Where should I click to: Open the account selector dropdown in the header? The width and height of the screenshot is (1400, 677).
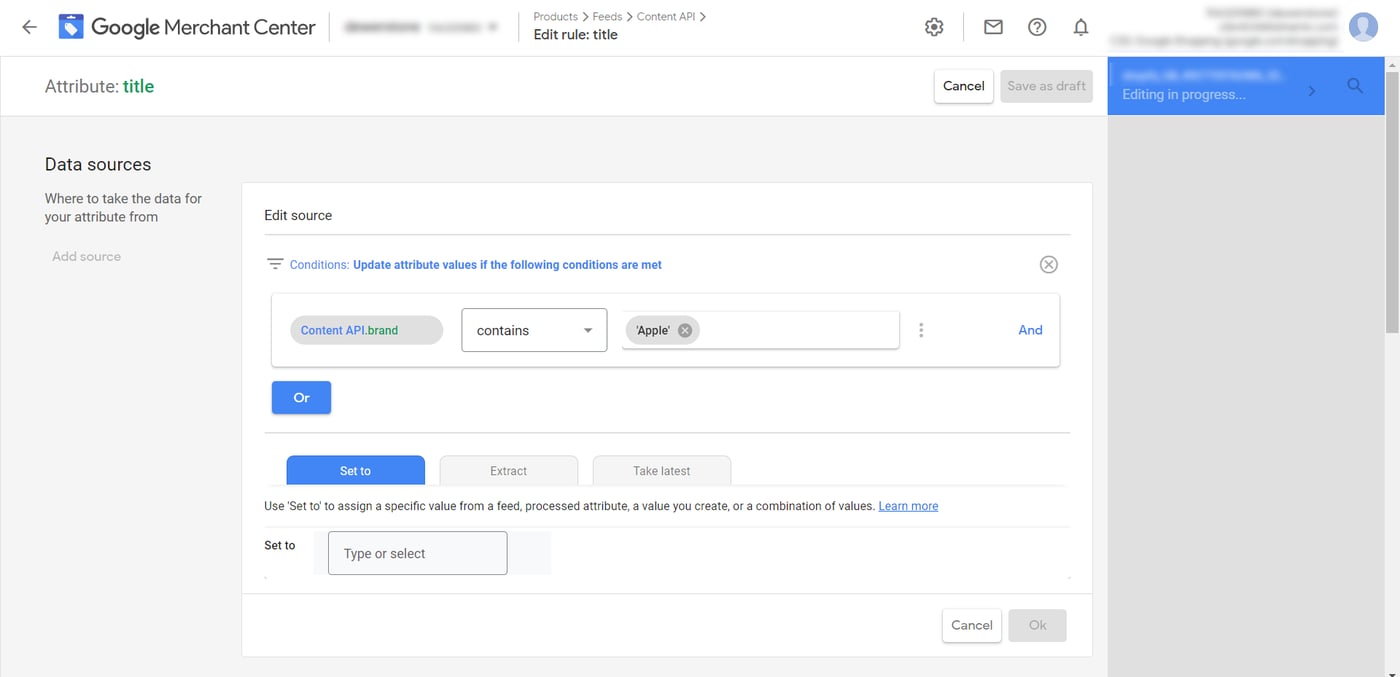point(491,27)
